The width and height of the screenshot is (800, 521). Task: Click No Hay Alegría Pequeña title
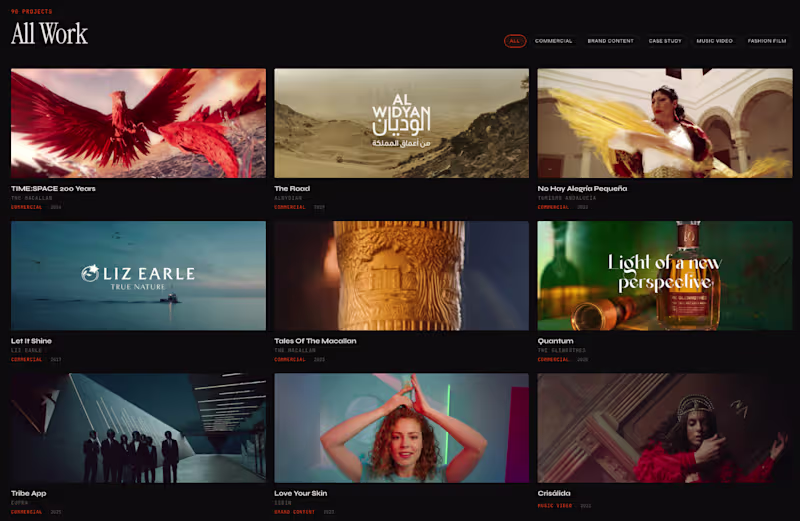coord(582,188)
